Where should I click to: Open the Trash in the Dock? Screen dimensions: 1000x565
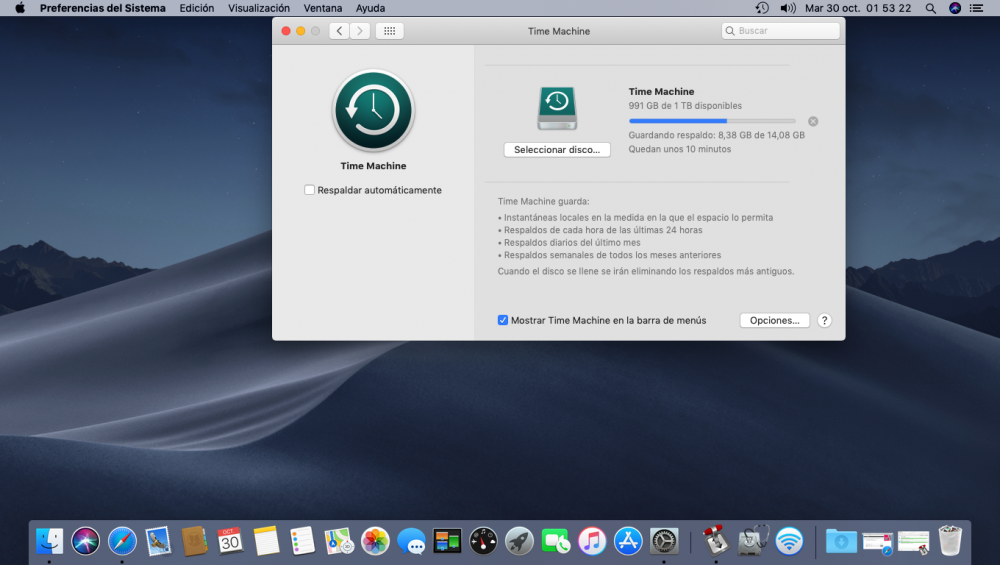[950, 541]
